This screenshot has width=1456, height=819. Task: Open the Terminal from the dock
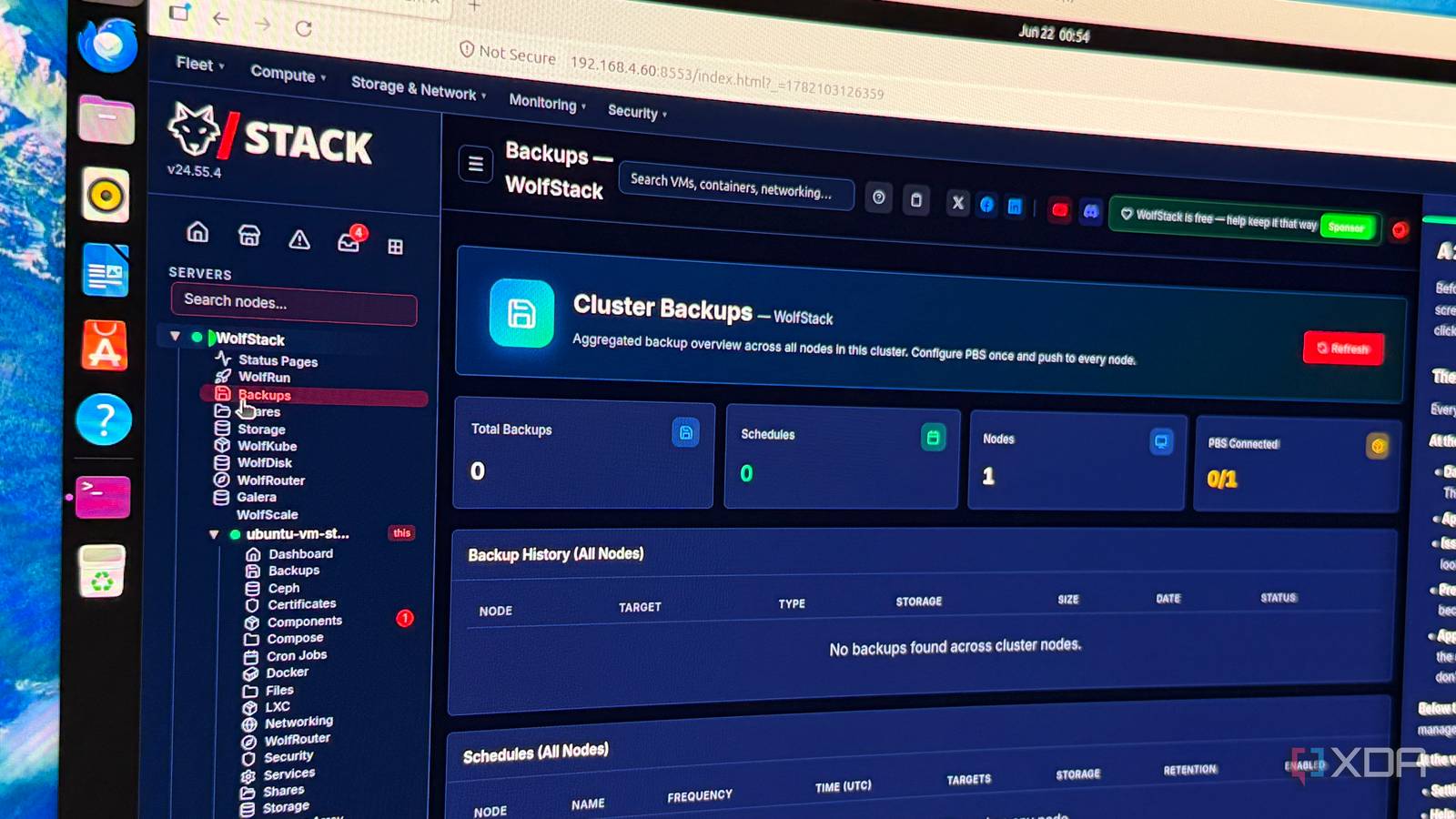[103, 497]
